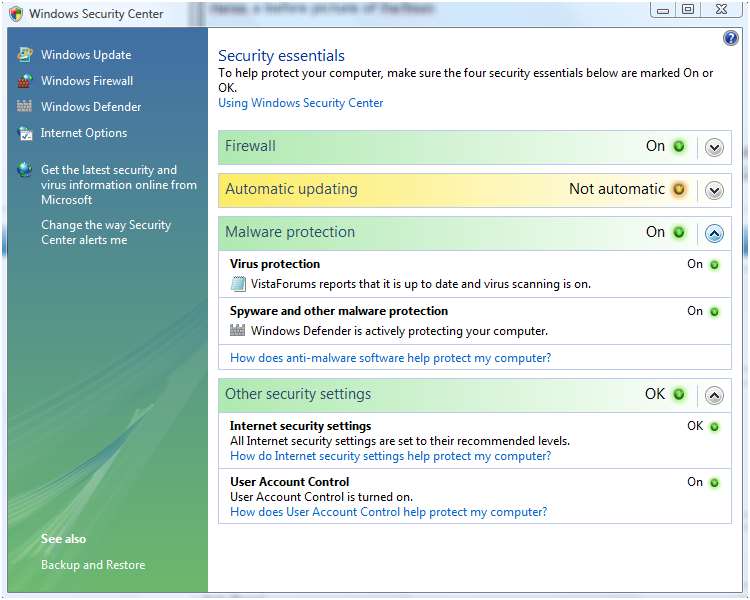The height and width of the screenshot is (600, 750).
Task: Collapse the Malware protection section
Action: [x=714, y=233]
